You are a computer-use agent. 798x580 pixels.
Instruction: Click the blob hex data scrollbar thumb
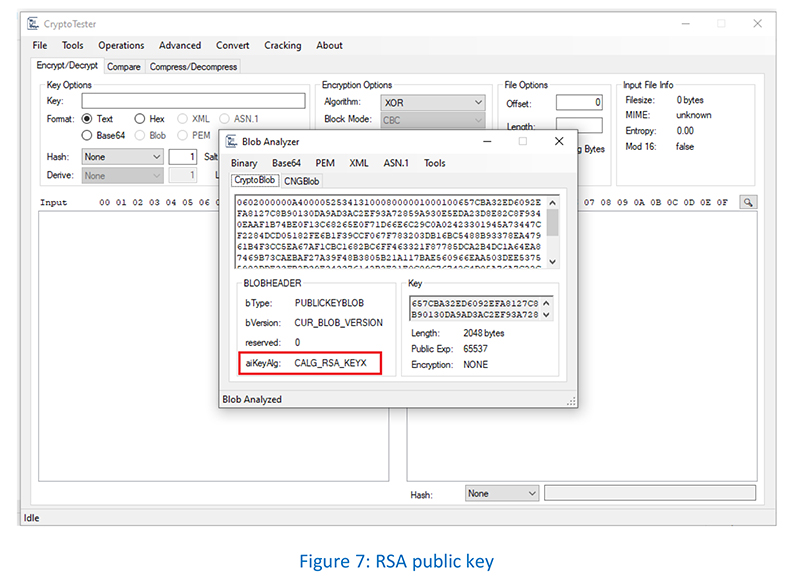click(x=553, y=223)
